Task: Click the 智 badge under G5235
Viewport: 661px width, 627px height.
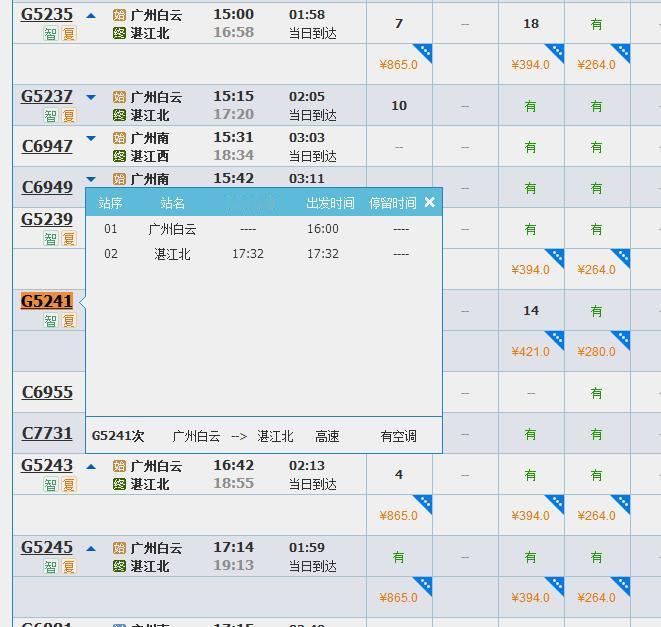Action: tap(51, 34)
